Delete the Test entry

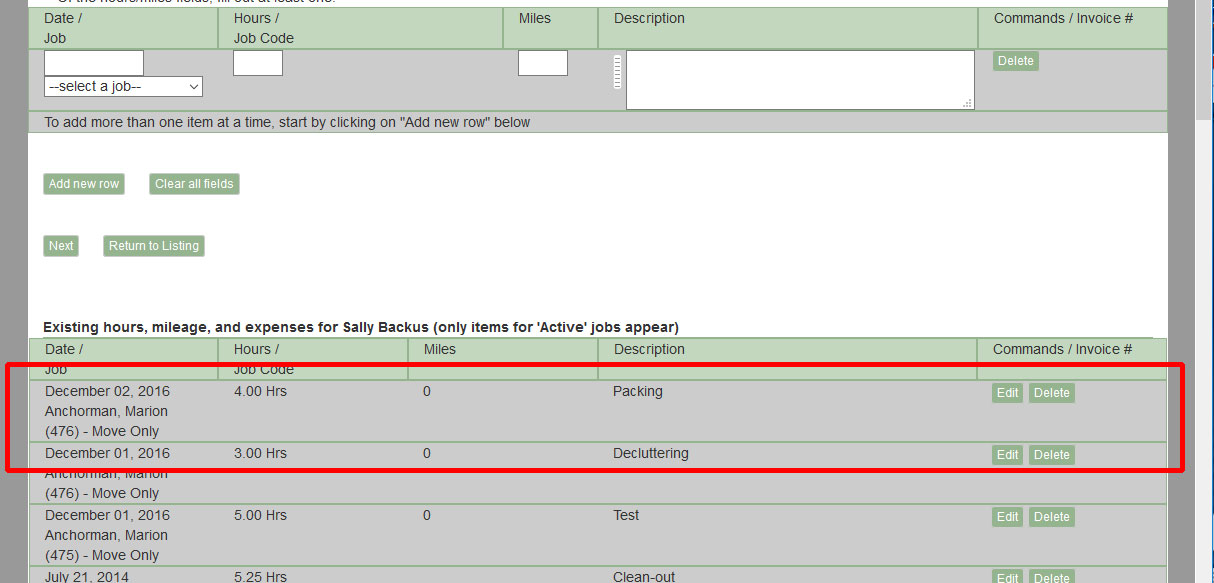click(x=1052, y=517)
